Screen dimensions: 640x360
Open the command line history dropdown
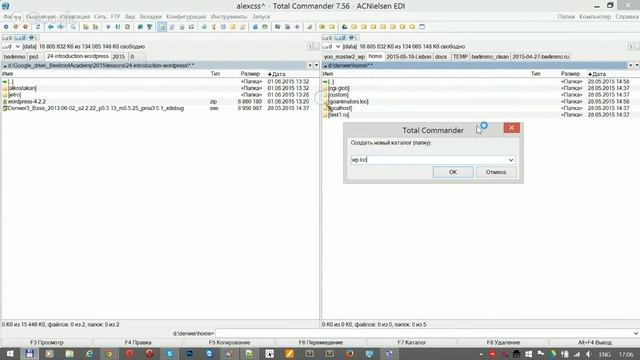coord(636,333)
